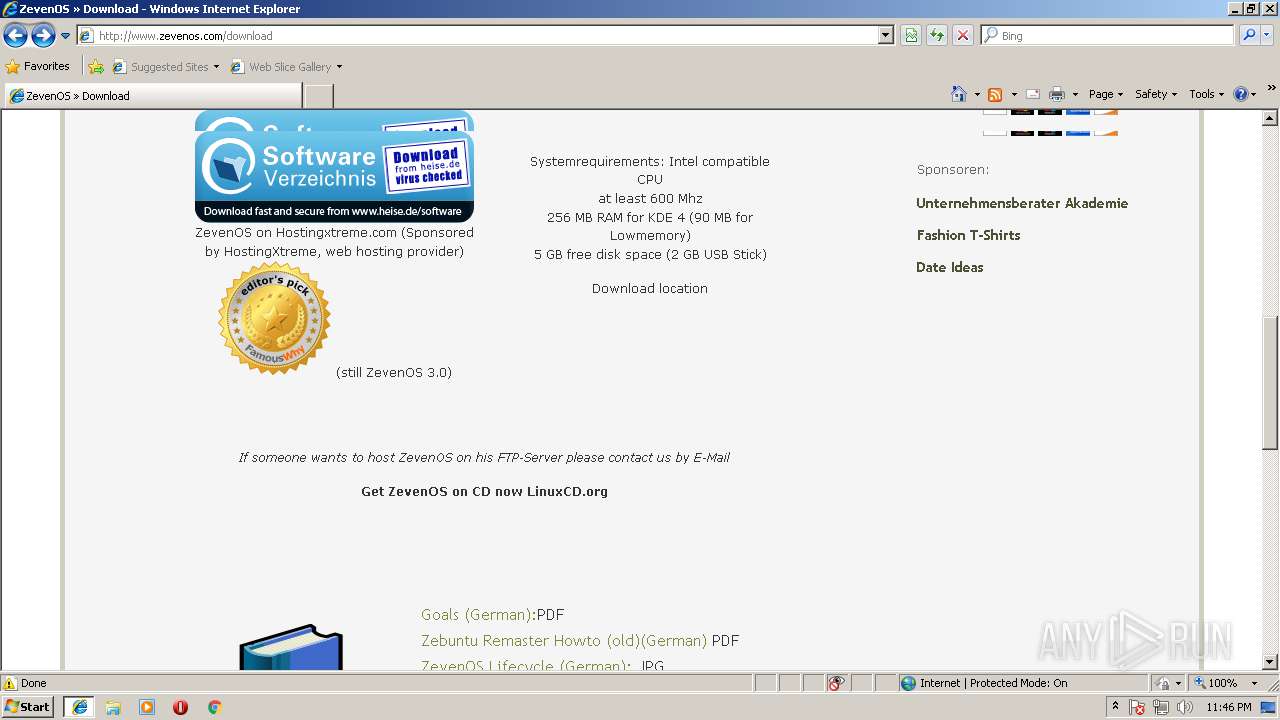This screenshot has height=720, width=1280.
Task: Open the Goals (German) PDF link
Action: (x=493, y=615)
